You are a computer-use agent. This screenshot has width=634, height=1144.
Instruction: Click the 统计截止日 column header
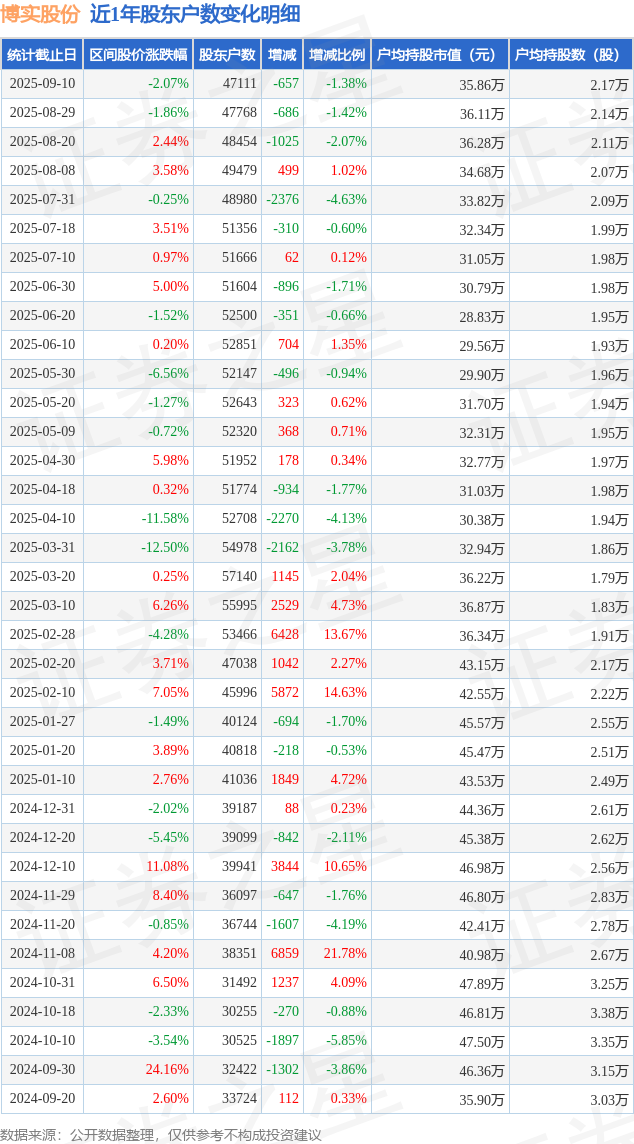(42, 55)
